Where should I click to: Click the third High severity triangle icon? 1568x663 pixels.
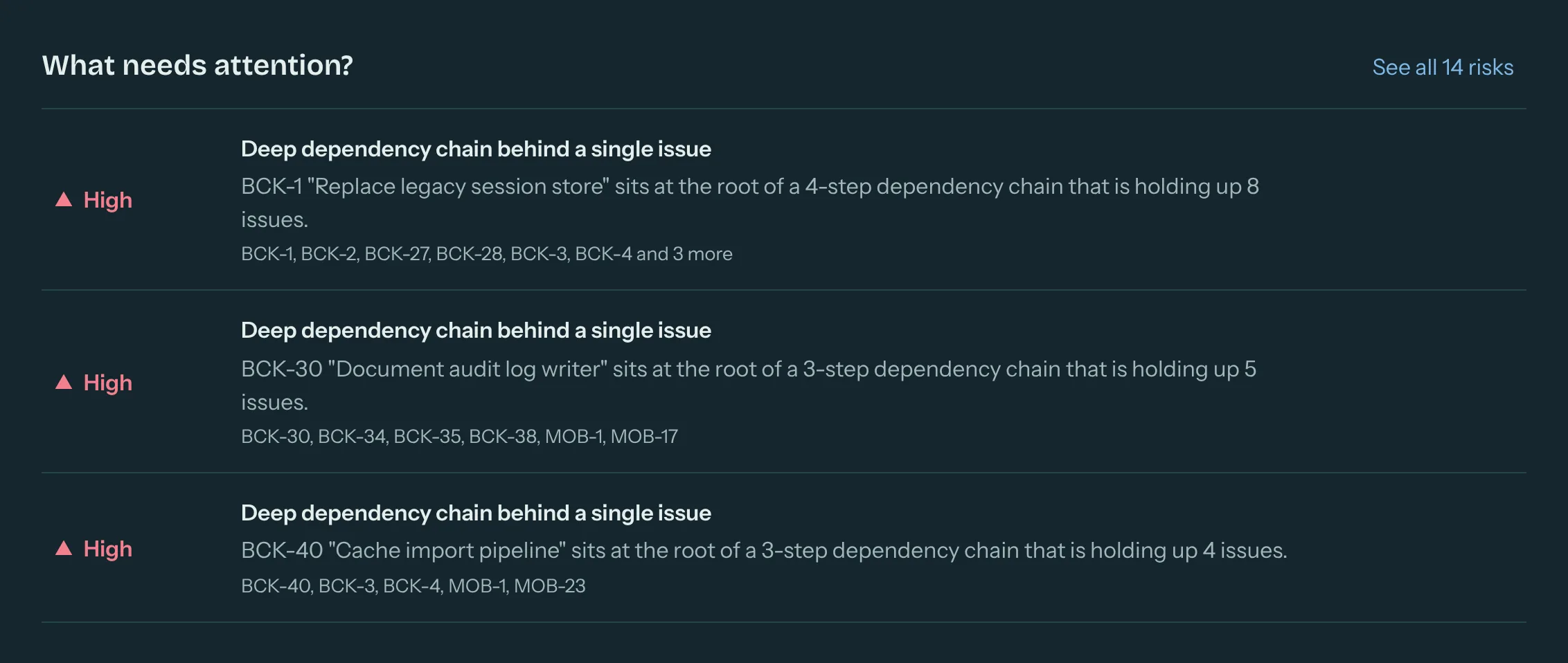click(64, 549)
